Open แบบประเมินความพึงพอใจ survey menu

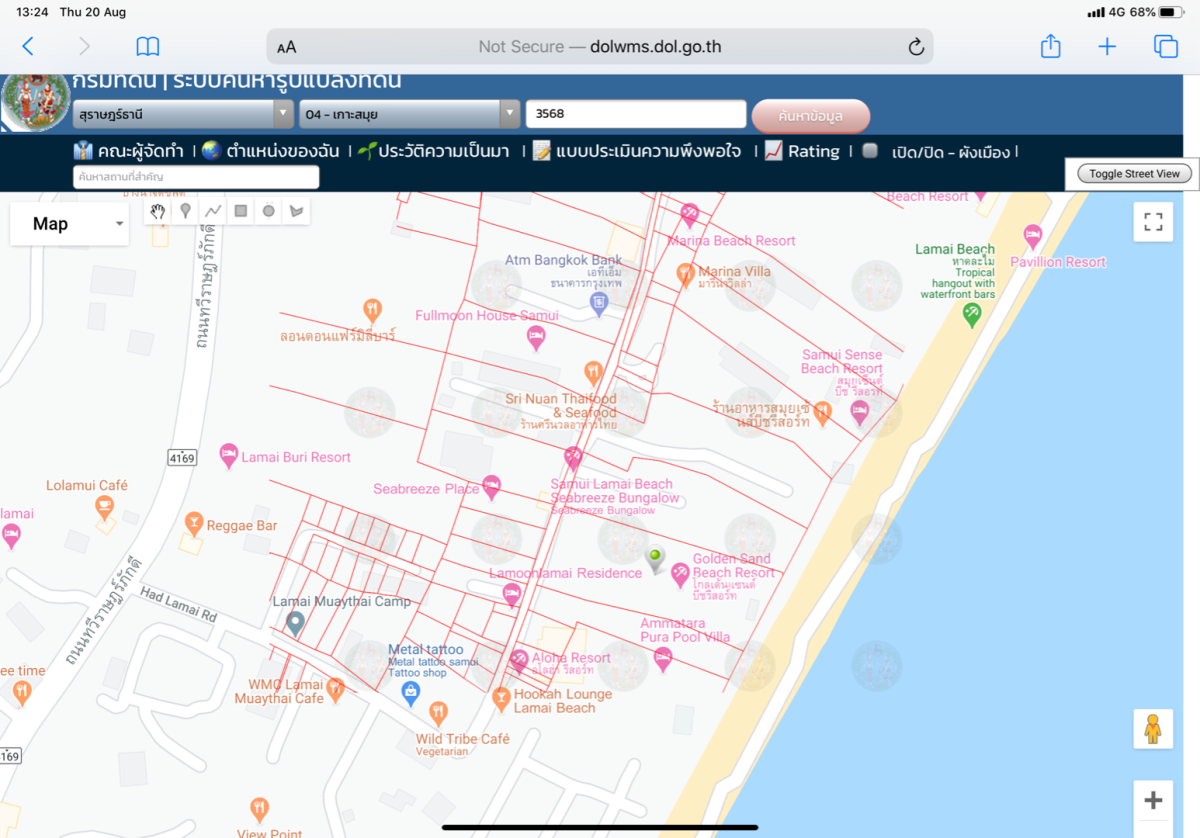[637, 151]
